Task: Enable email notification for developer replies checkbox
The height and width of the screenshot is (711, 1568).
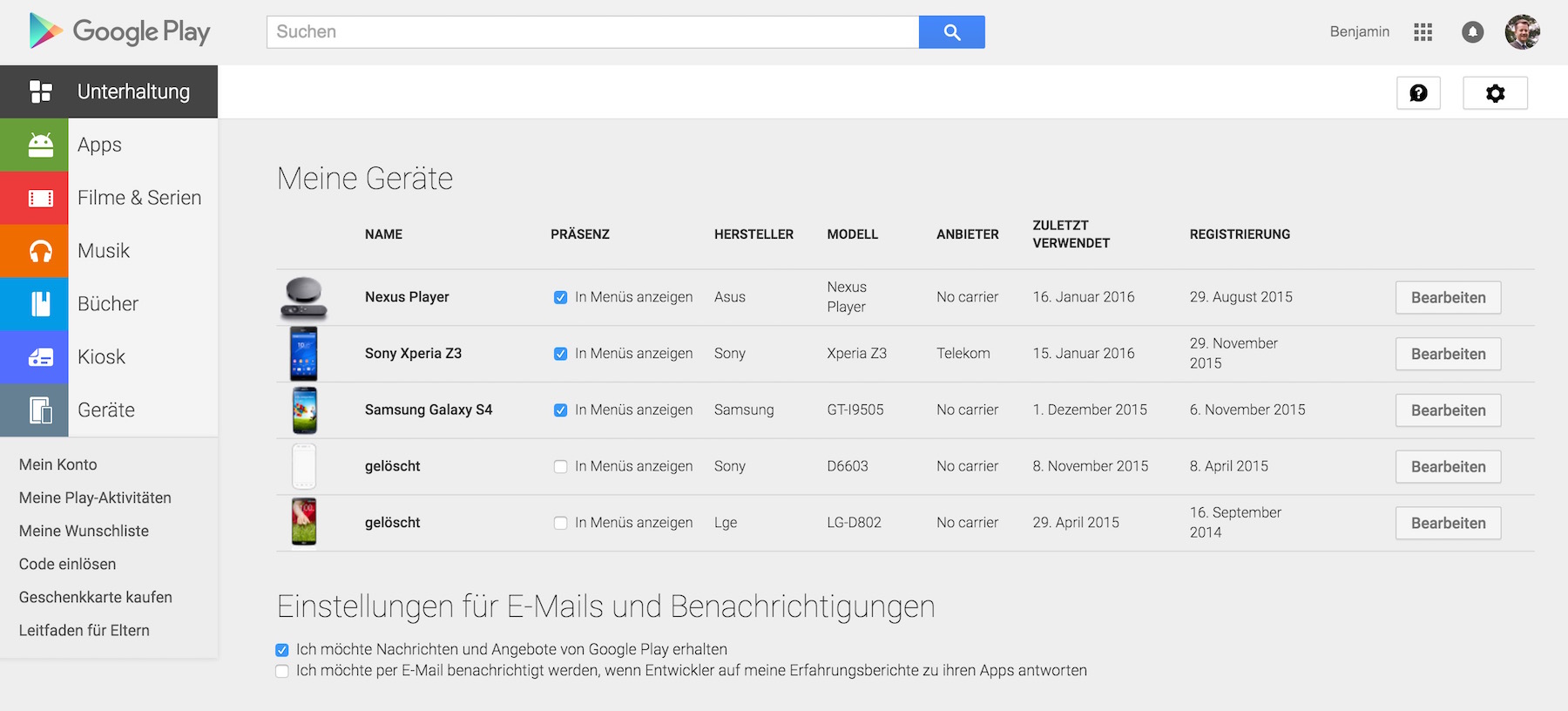Action: pos(282,671)
